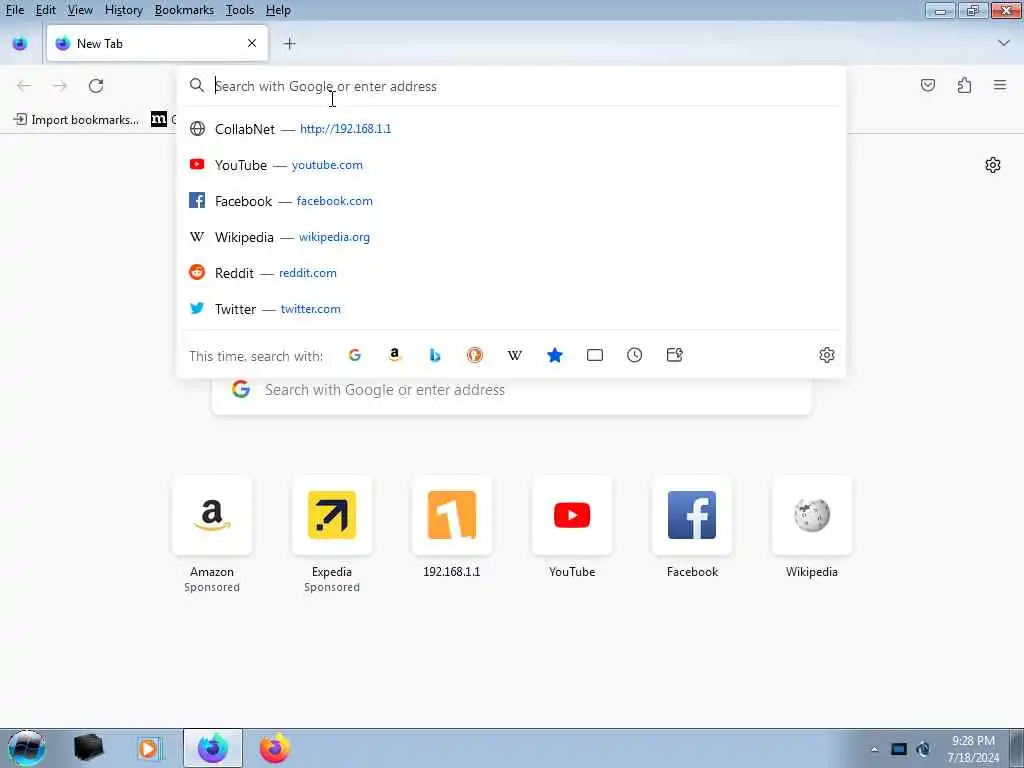This screenshot has width=1024, height=768.
Task: Close the New Tab tab
Action: click(252, 43)
